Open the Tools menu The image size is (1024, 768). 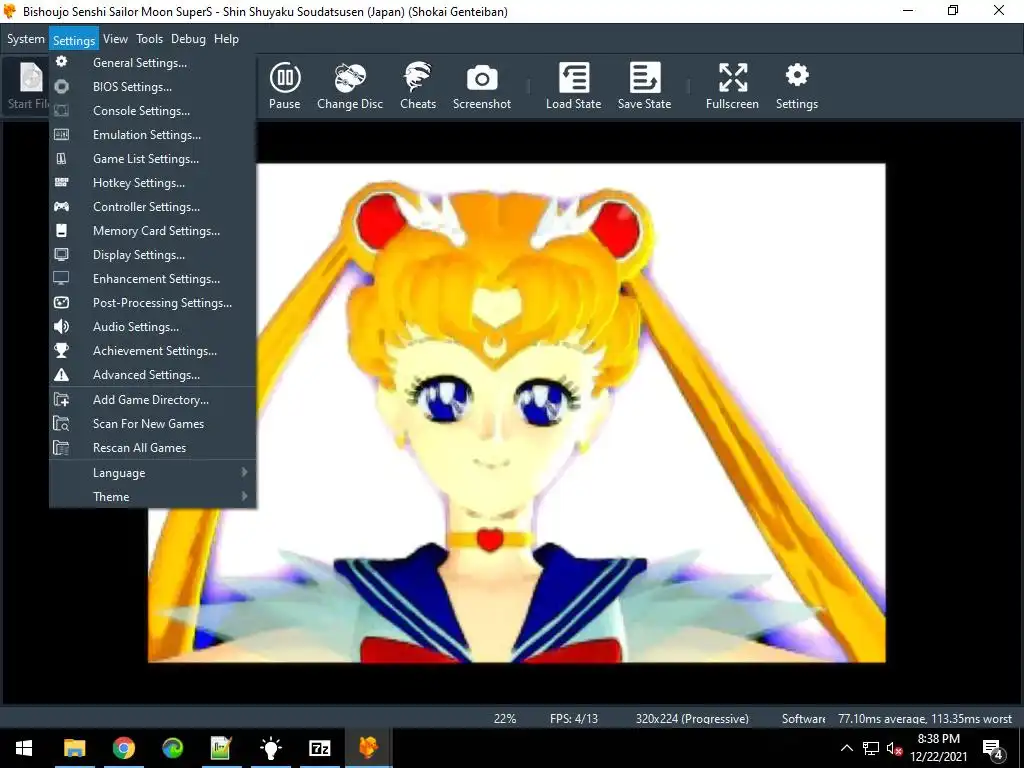click(150, 39)
